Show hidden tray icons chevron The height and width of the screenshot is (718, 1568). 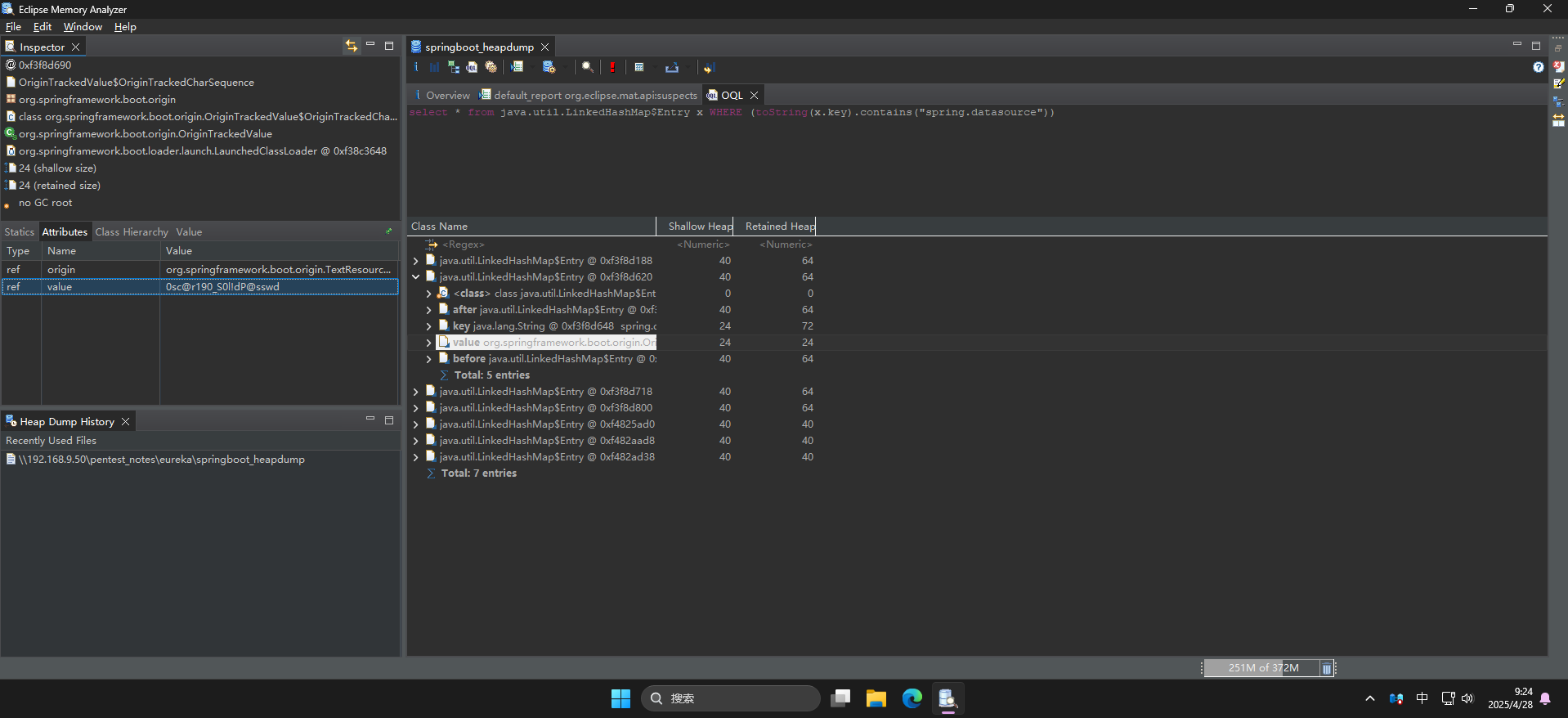click(x=1369, y=698)
